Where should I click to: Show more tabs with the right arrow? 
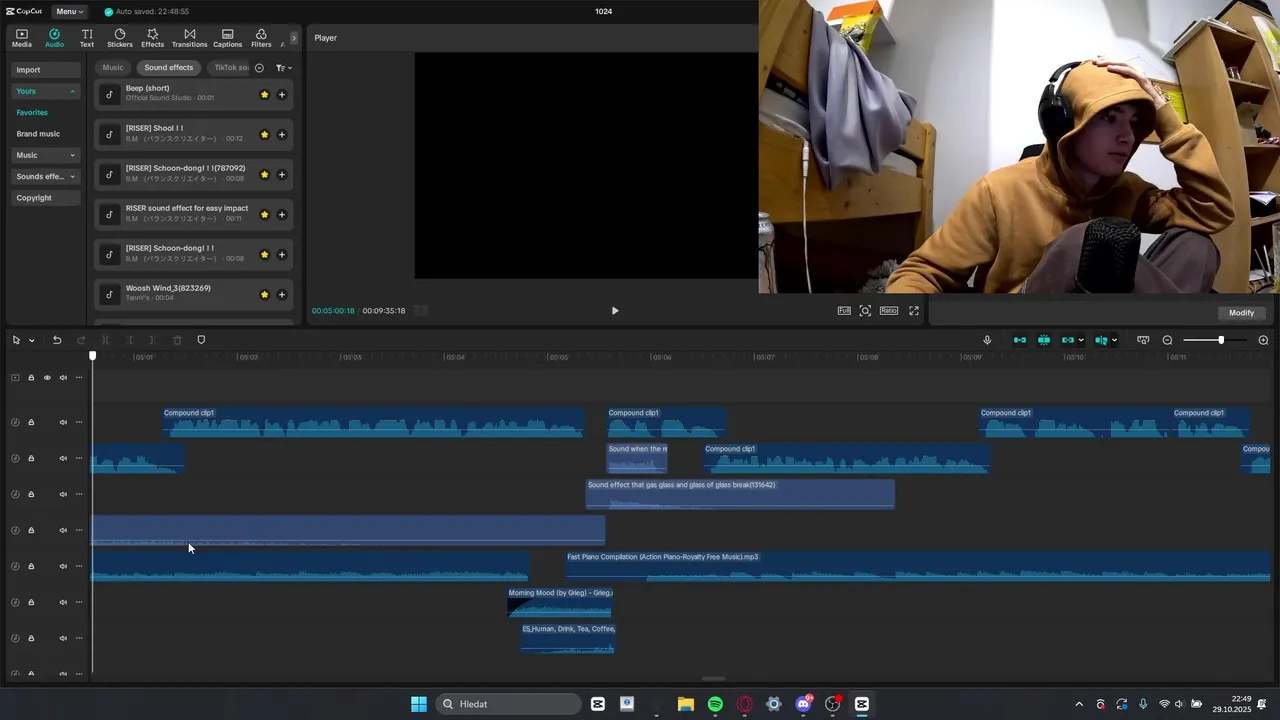tap(294, 38)
